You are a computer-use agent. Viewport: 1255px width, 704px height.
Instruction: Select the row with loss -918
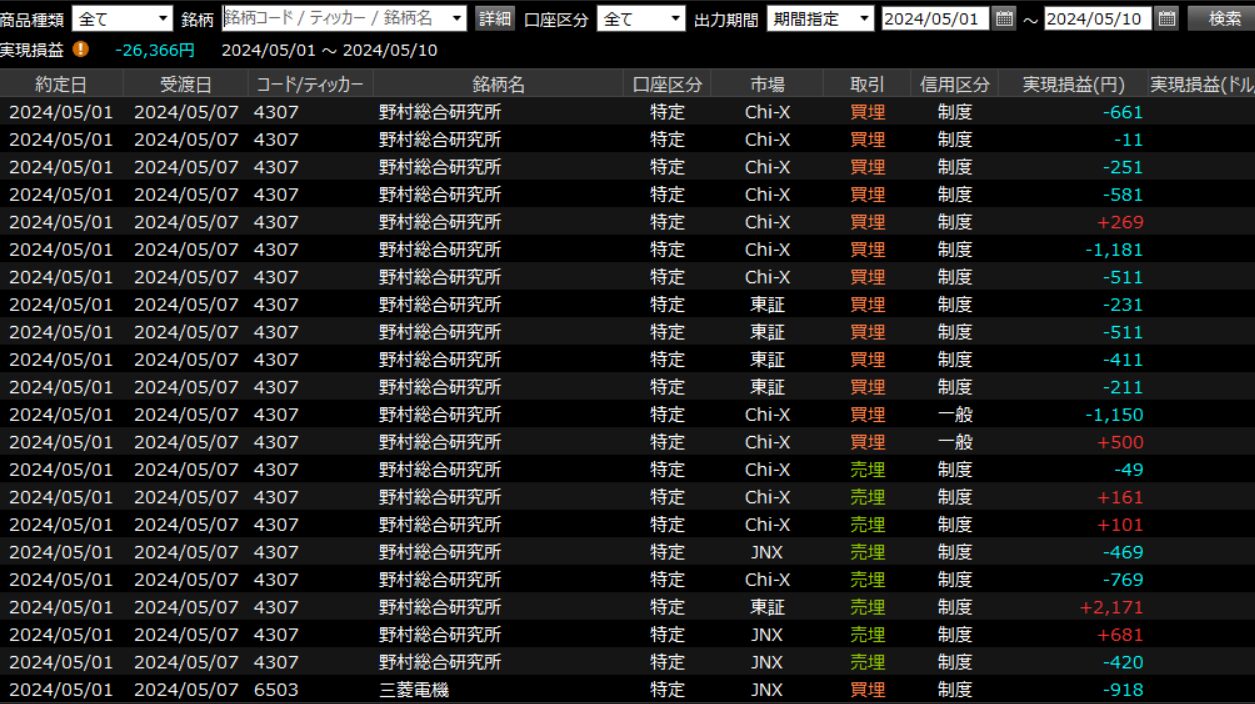pyautogui.click(x=627, y=690)
